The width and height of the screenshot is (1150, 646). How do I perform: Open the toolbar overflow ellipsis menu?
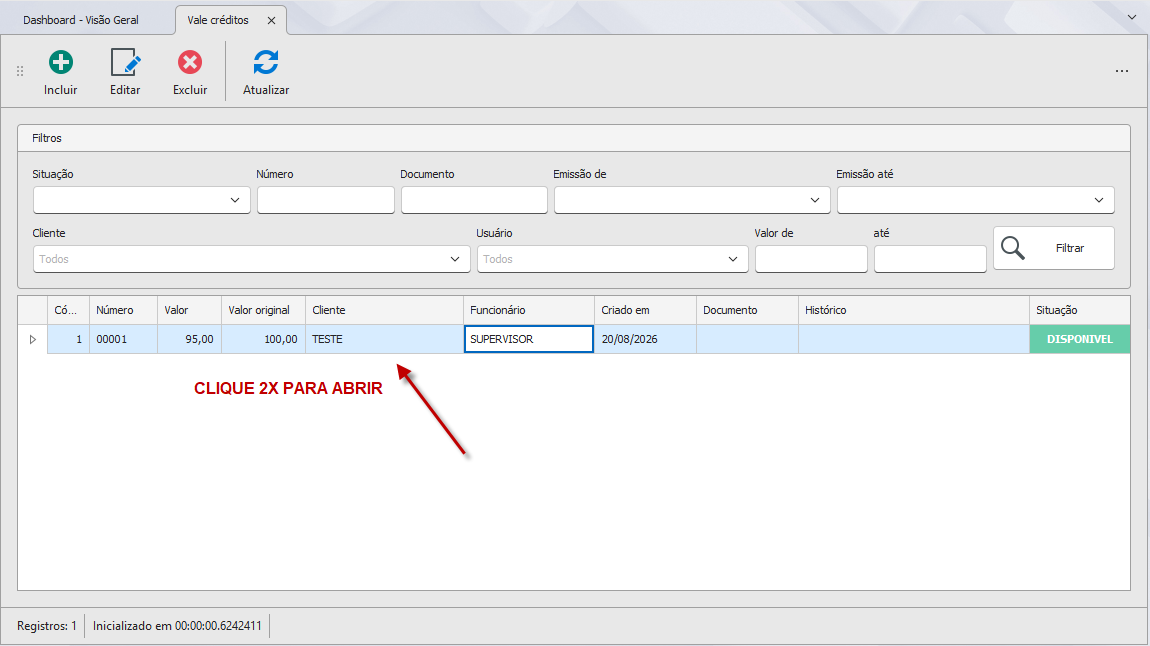pos(1121,71)
